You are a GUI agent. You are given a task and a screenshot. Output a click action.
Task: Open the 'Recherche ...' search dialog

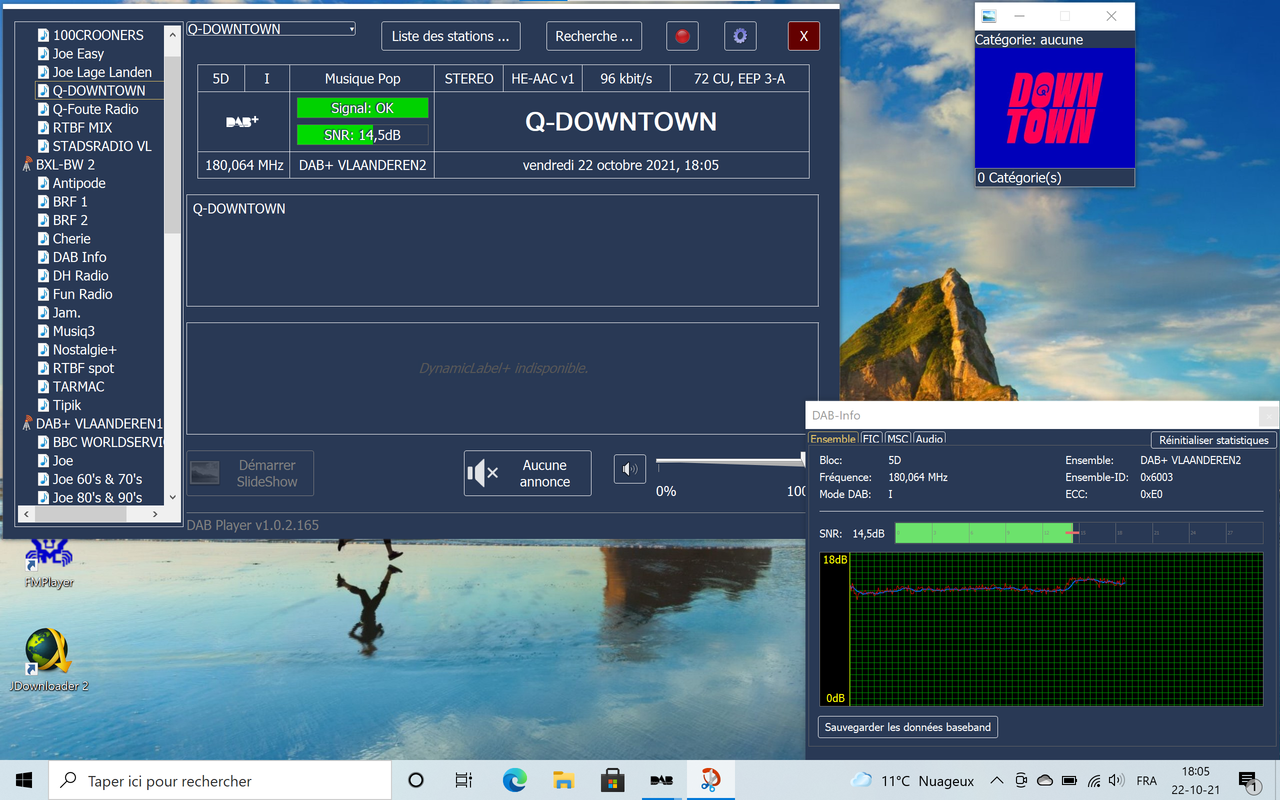coord(594,36)
